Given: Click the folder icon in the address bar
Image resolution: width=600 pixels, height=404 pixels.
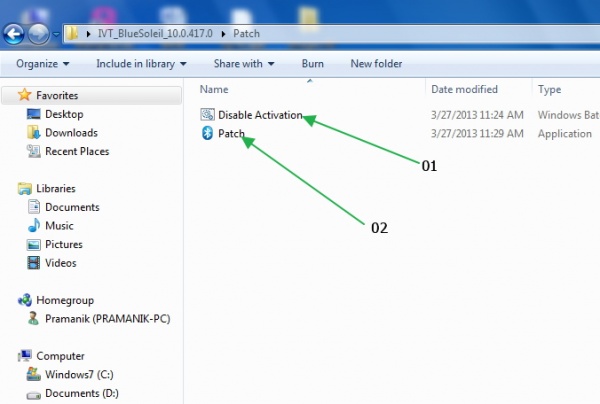Looking at the screenshot, I should (x=72, y=34).
